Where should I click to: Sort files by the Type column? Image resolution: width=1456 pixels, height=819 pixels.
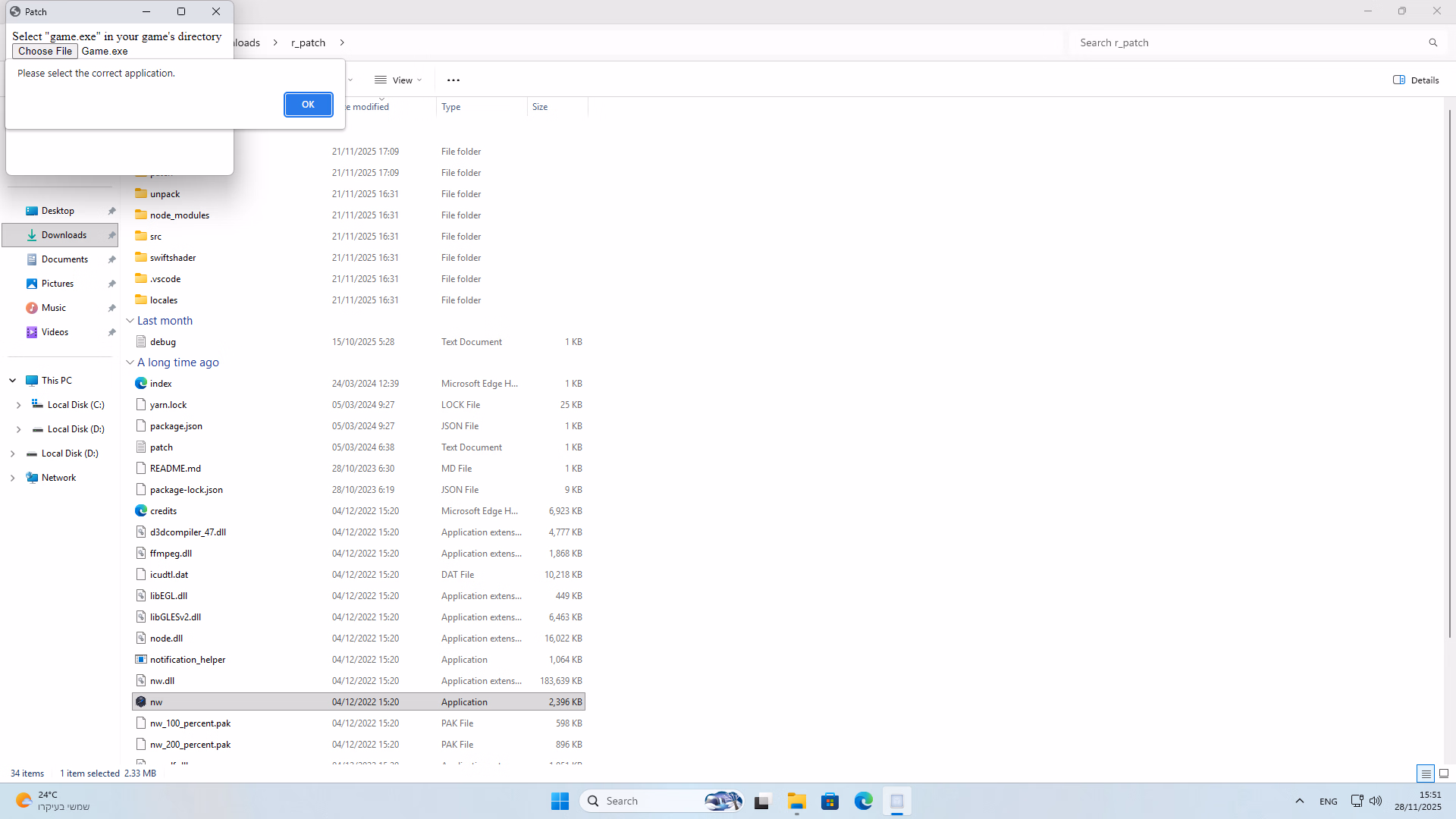coord(451,107)
